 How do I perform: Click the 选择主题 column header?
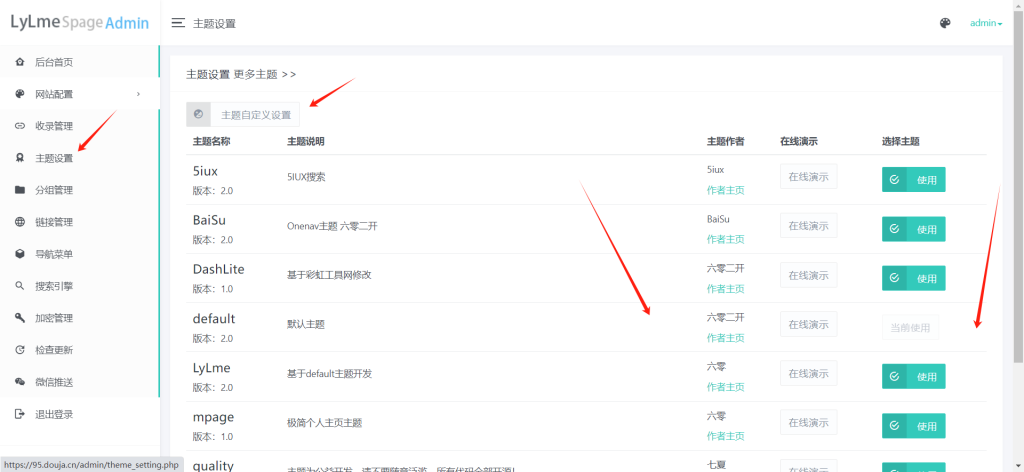(901, 141)
